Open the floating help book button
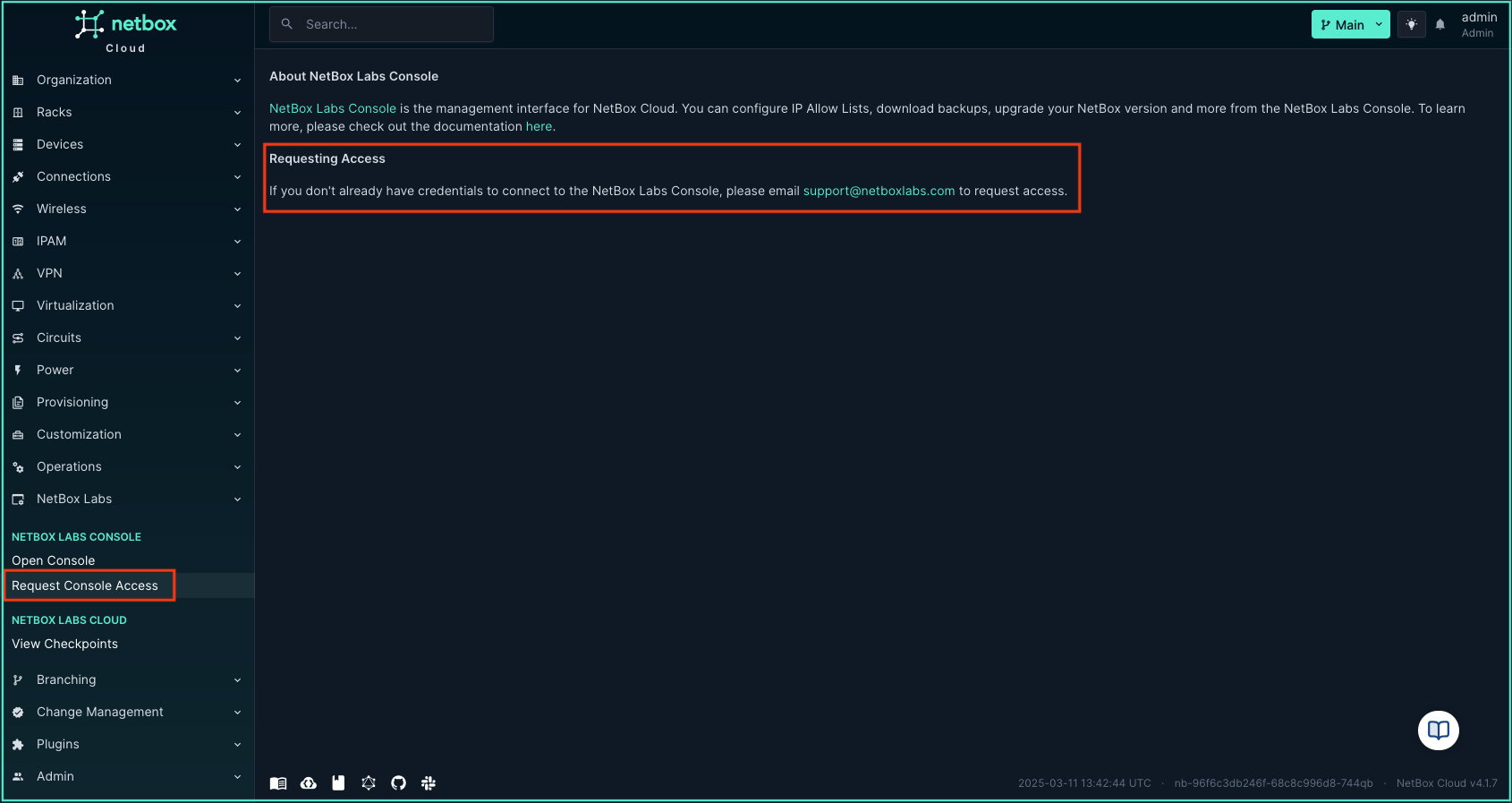The image size is (1512, 803). [1438, 730]
